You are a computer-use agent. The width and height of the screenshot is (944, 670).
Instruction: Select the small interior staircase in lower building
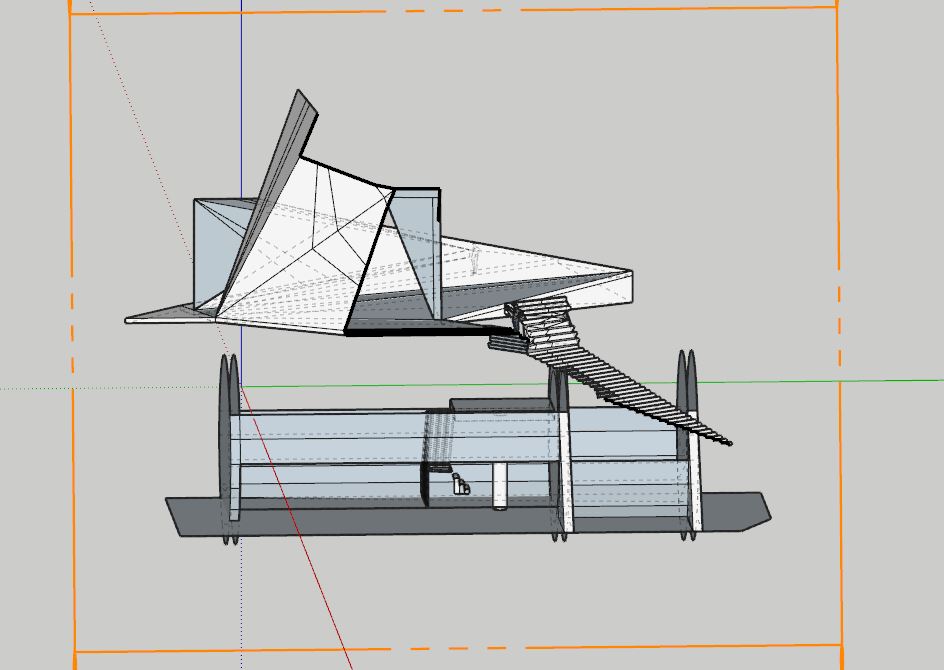click(x=438, y=441)
